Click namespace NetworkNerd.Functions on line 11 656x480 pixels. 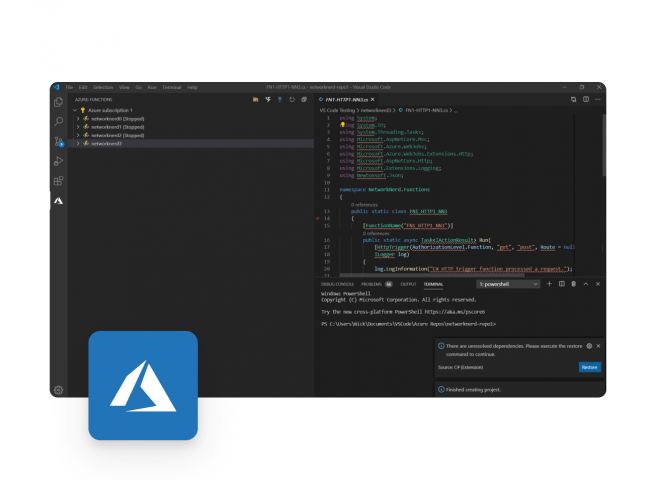[384, 190]
